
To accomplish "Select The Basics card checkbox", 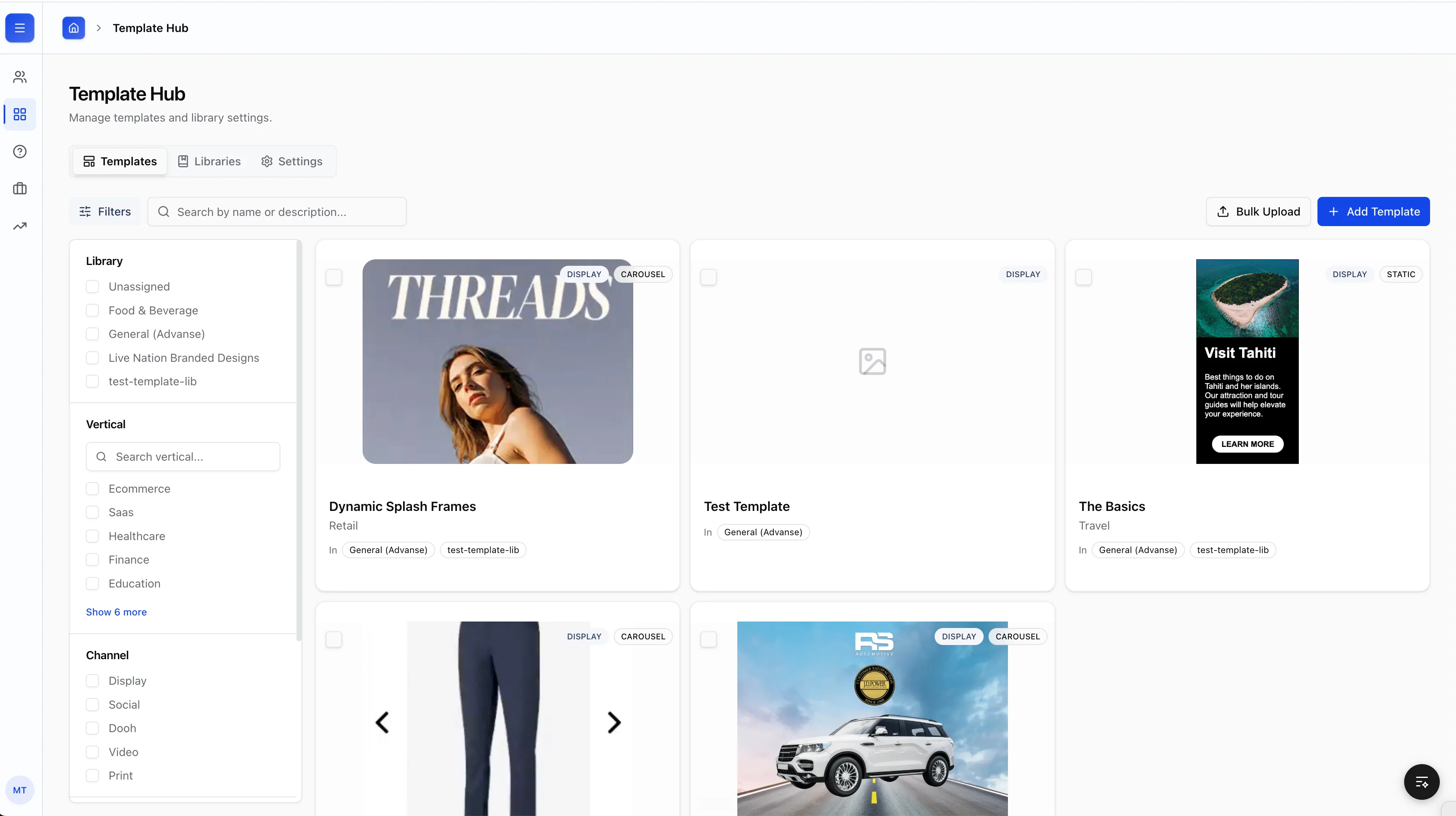I will (x=1083, y=277).
